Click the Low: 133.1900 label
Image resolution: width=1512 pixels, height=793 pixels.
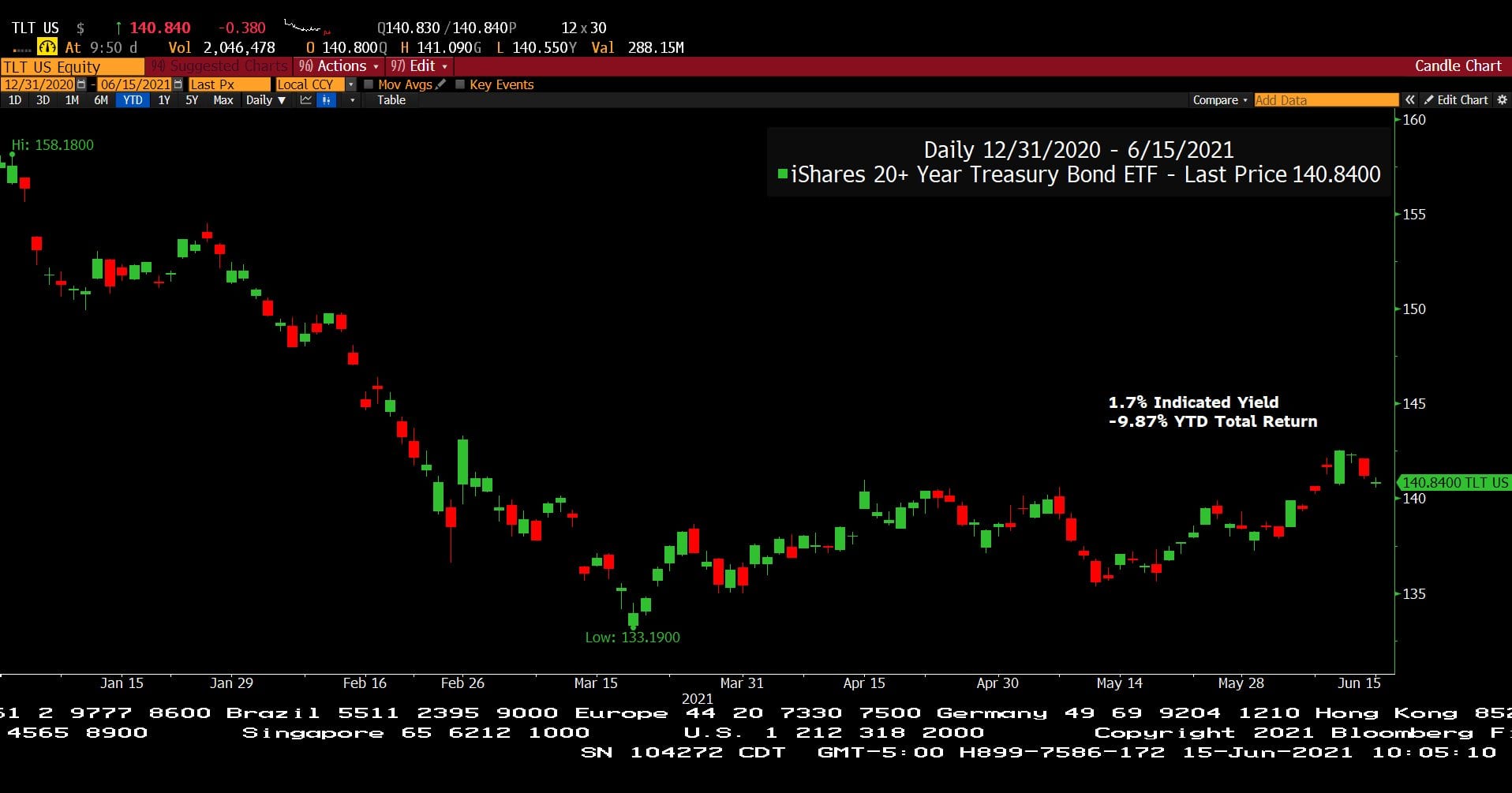tap(632, 638)
